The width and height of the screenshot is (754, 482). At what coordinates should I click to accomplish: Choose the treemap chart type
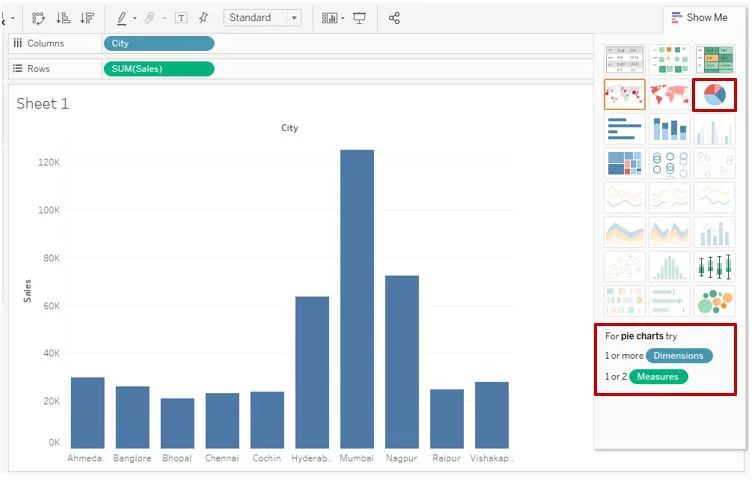[x=624, y=163]
